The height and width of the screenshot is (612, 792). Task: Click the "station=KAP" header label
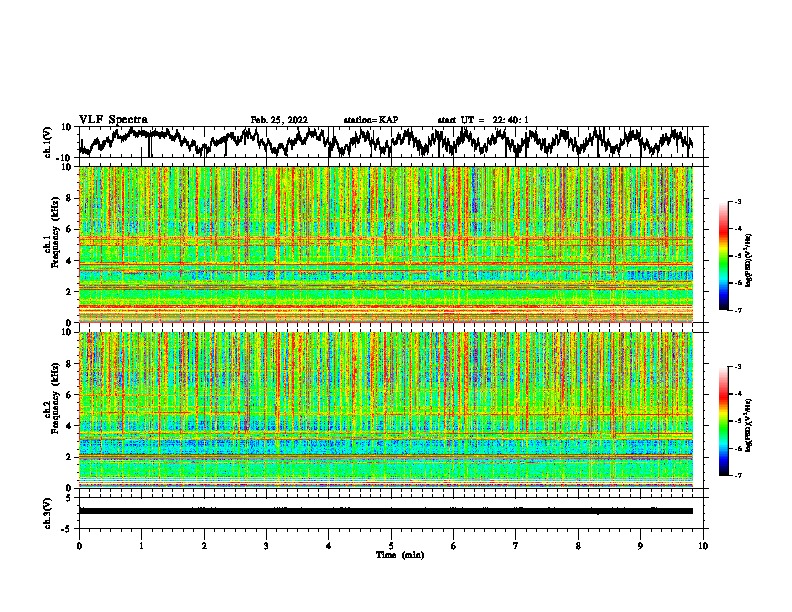coord(371,120)
